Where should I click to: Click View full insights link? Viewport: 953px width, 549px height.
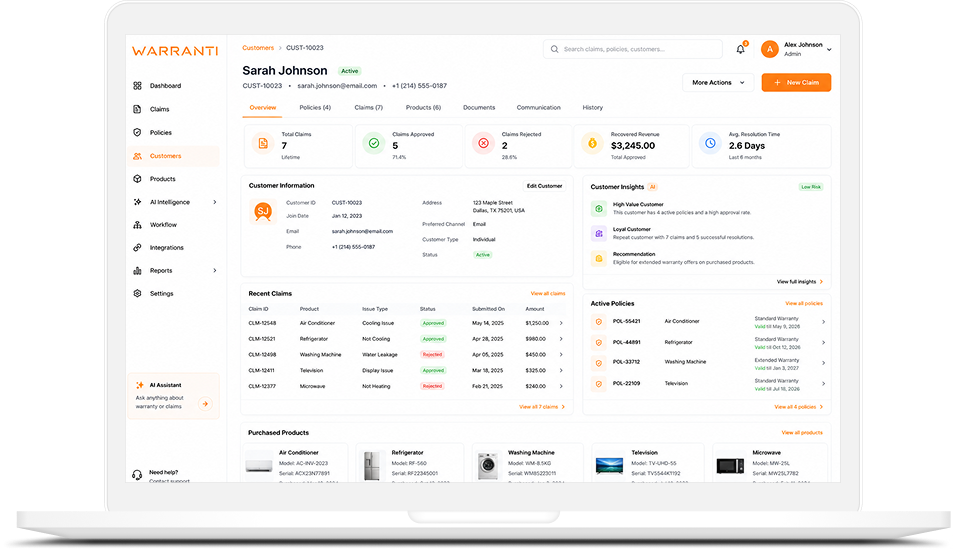[x=800, y=282]
